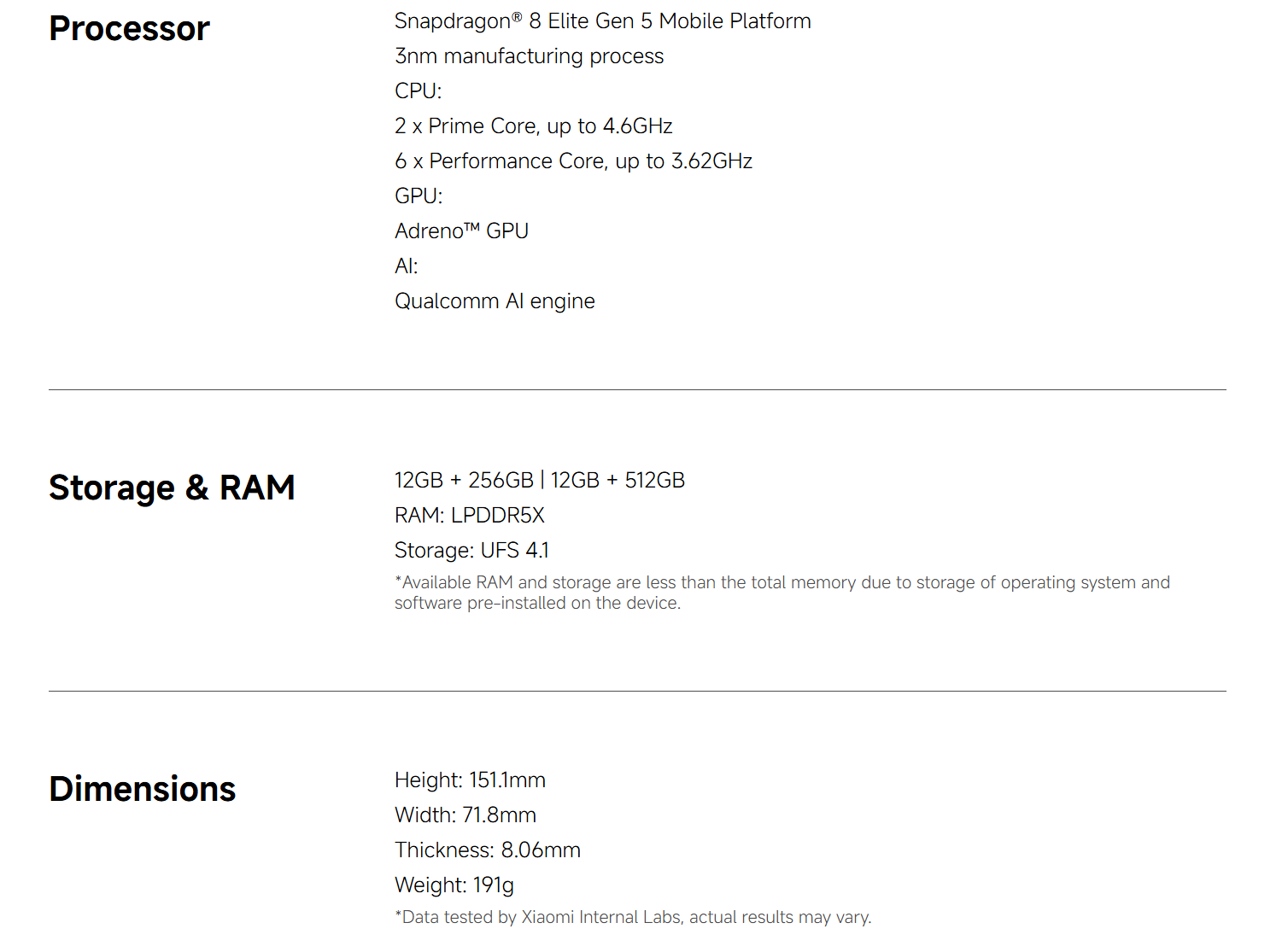Select the Qualcomm AI engine text

click(495, 301)
